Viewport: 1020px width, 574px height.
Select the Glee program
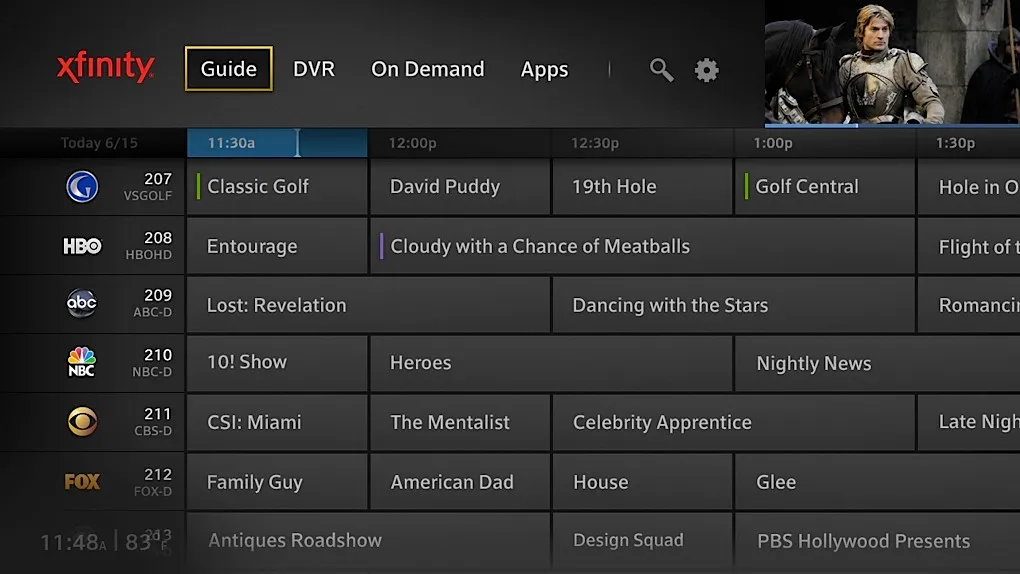(x=878, y=482)
